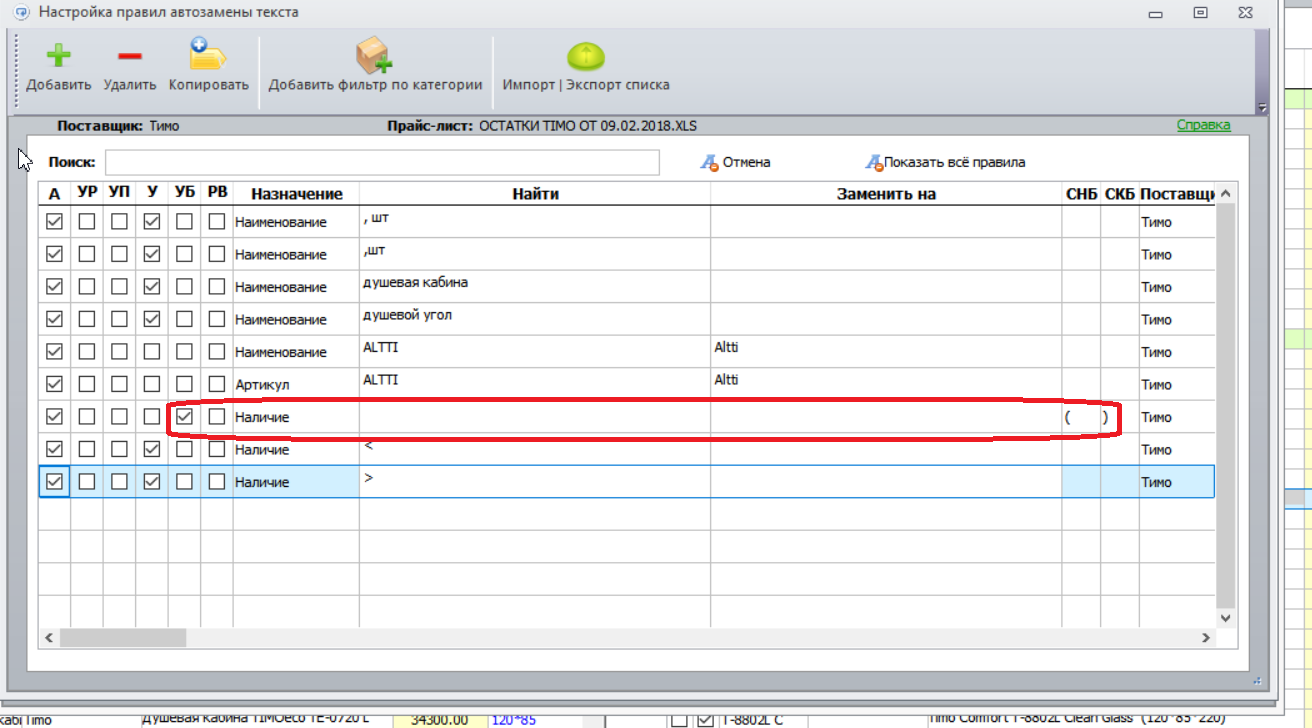Maximize the autoreplace rules window

[1200, 13]
